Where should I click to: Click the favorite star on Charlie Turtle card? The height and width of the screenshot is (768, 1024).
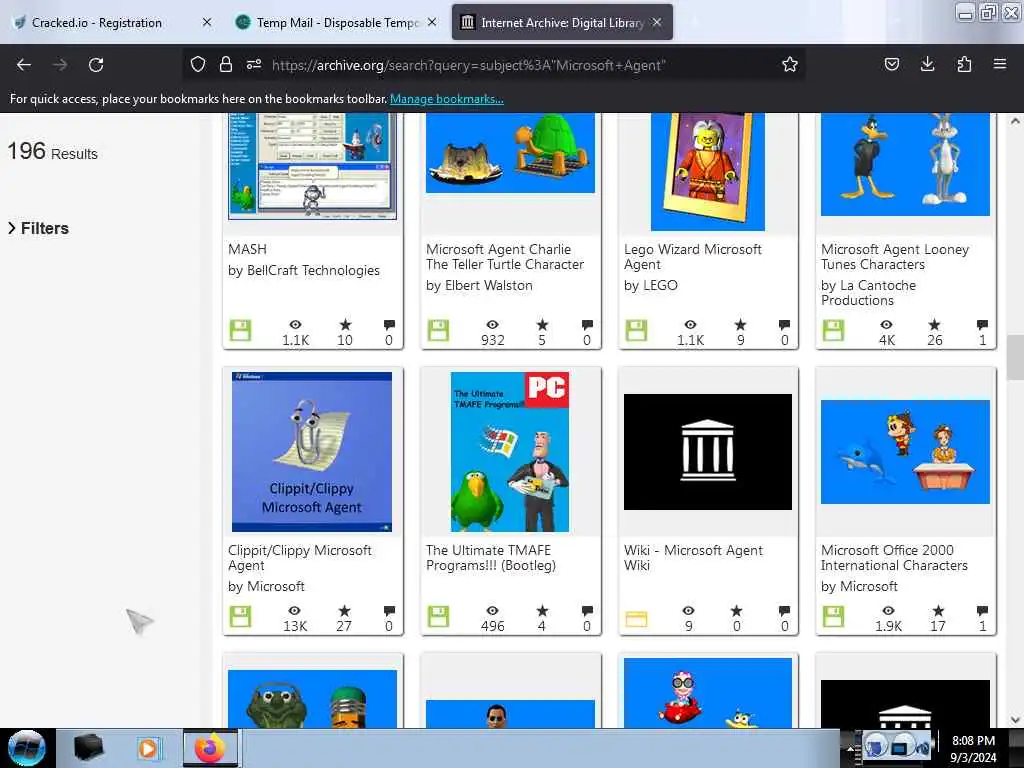[542, 325]
